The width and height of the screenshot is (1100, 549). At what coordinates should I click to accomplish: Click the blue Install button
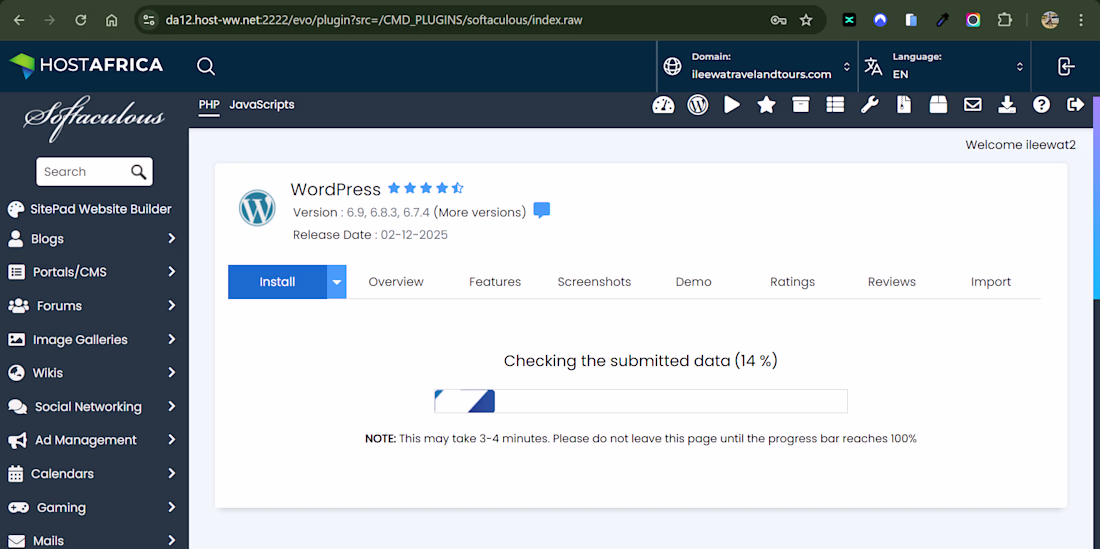click(x=278, y=282)
